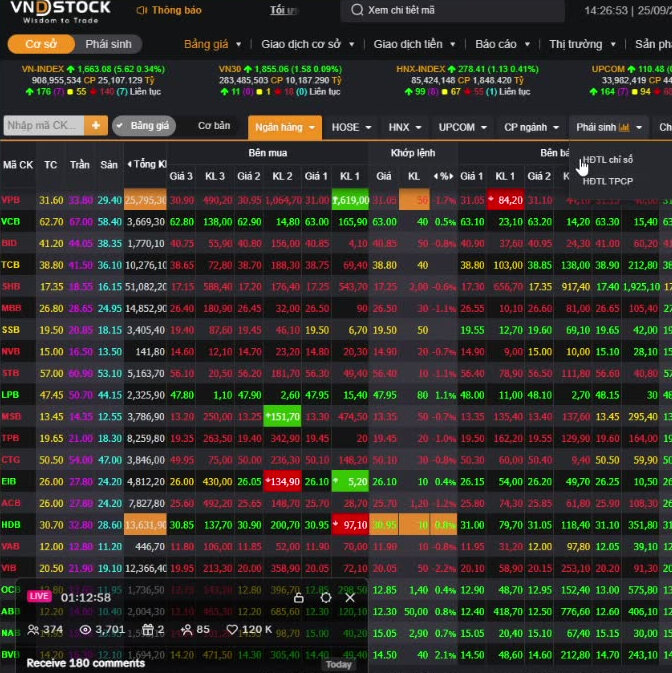Screen dimensions: 672x673
Task: Open the HOSE exchange dropdown
Action: (351, 128)
